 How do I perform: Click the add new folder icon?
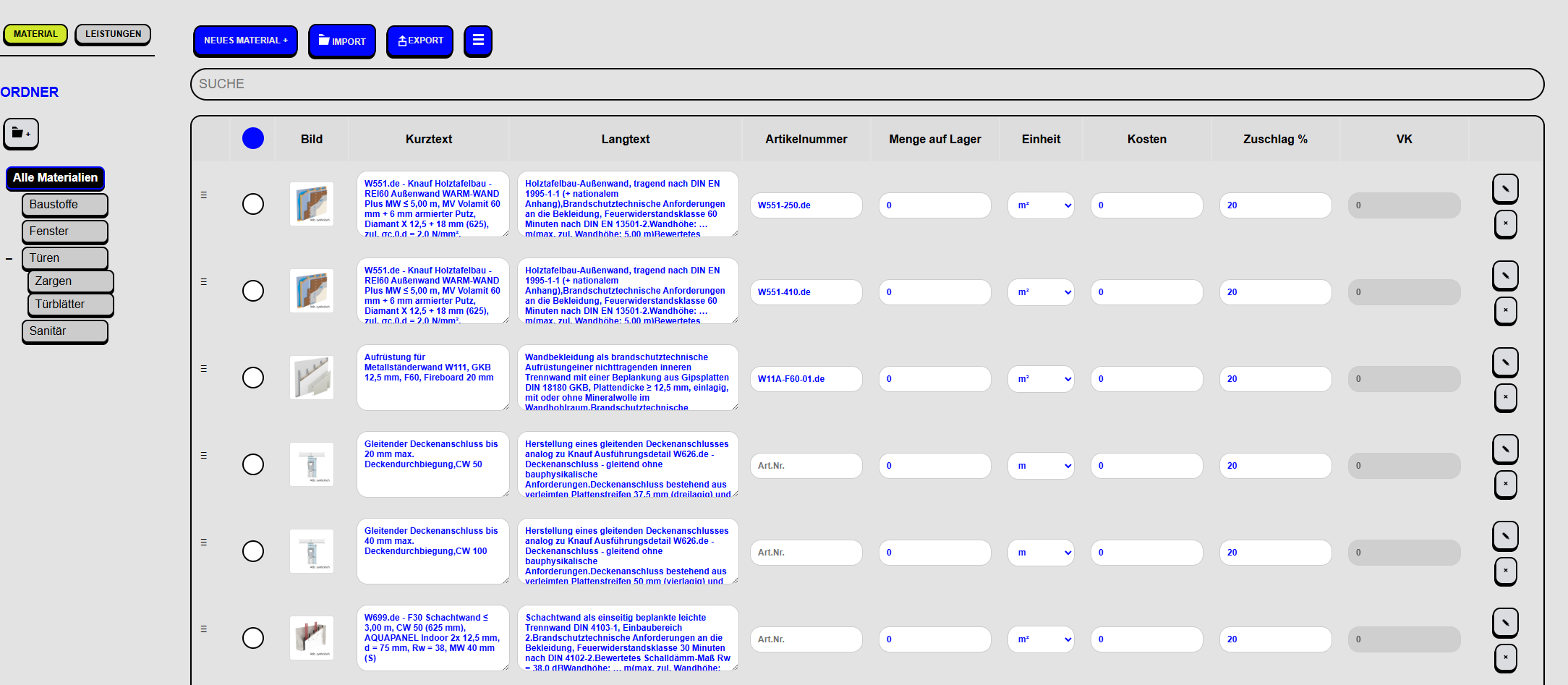coord(21,134)
